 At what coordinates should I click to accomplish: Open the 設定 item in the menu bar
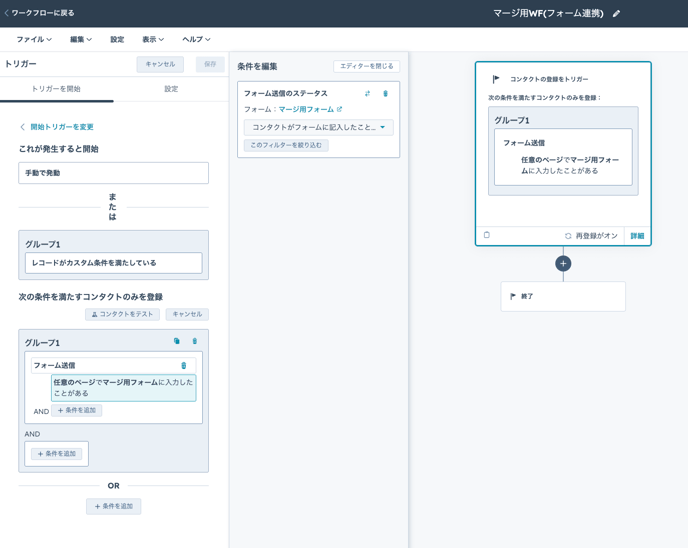click(117, 40)
